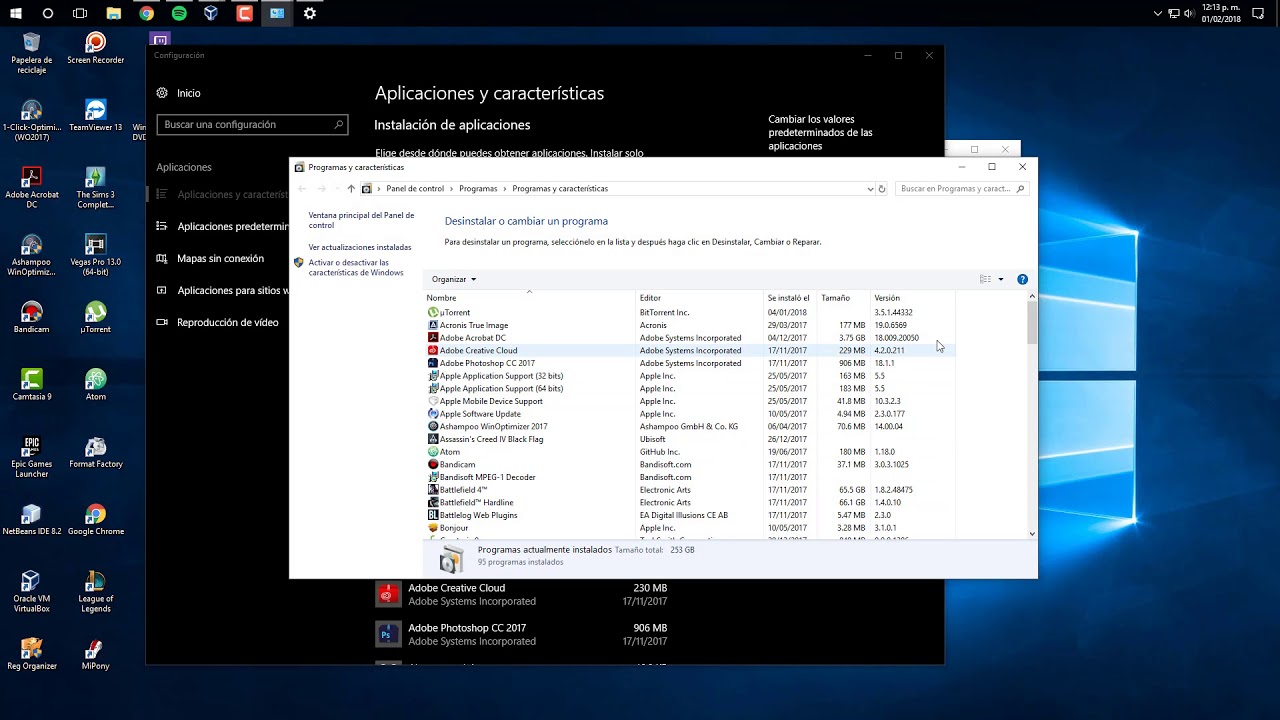The image size is (1280, 720).
Task: Open the Format Factory desktop icon
Action: coord(95,453)
